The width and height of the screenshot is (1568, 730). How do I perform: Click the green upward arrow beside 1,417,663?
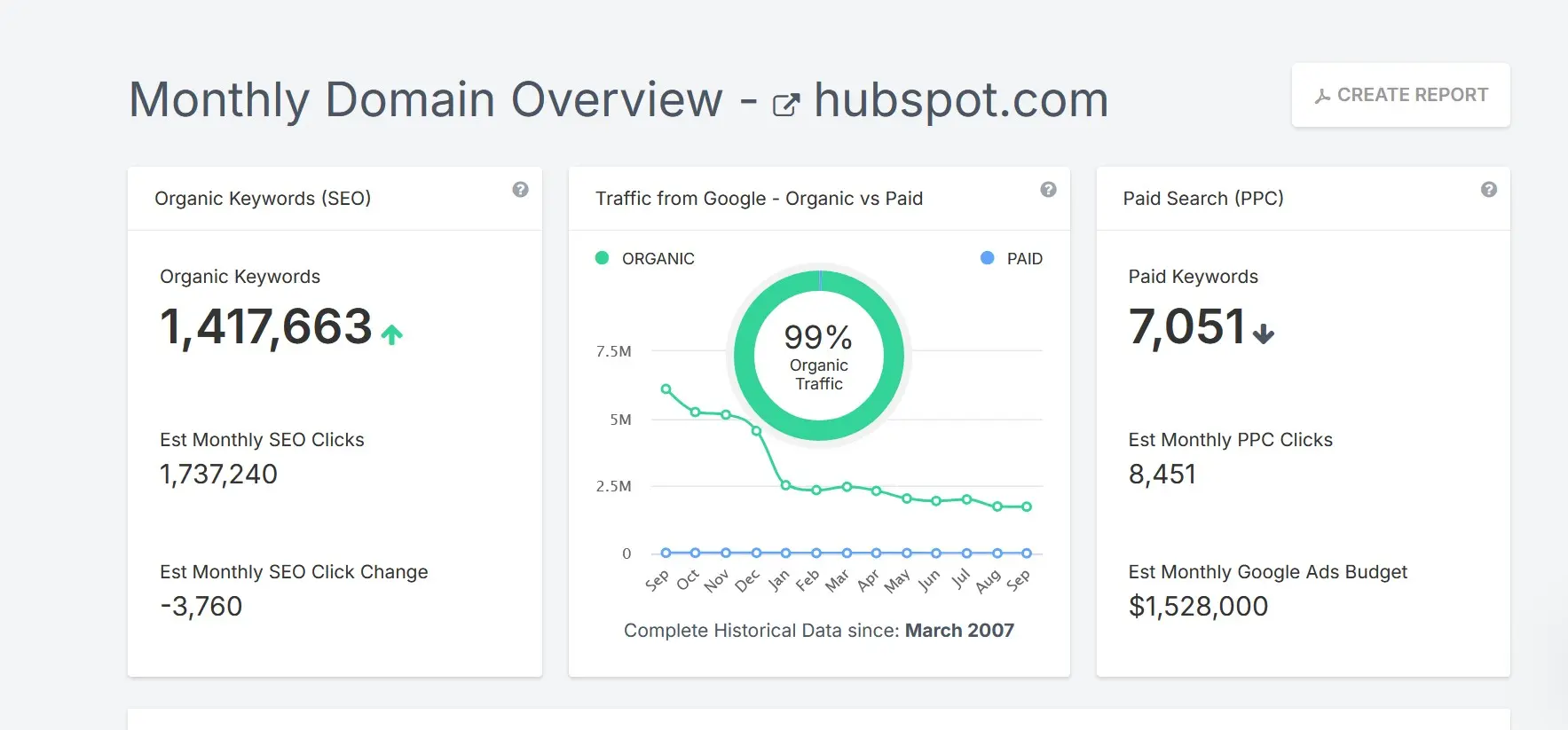point(392,334)
